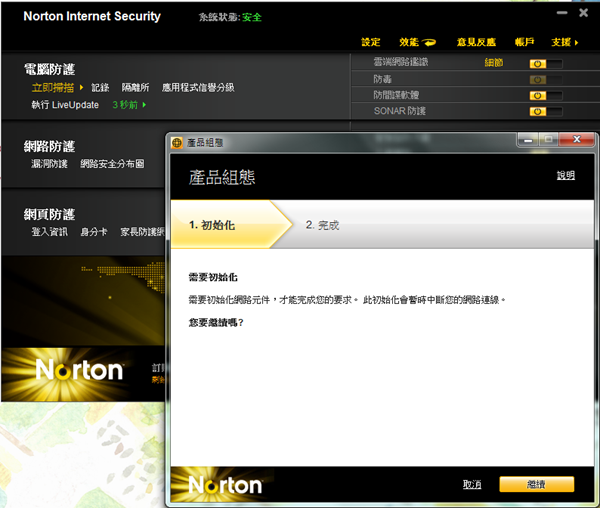600x508 pixels.
Task: Click the 效能 flip arrow icon
Action: pos(429,42)
